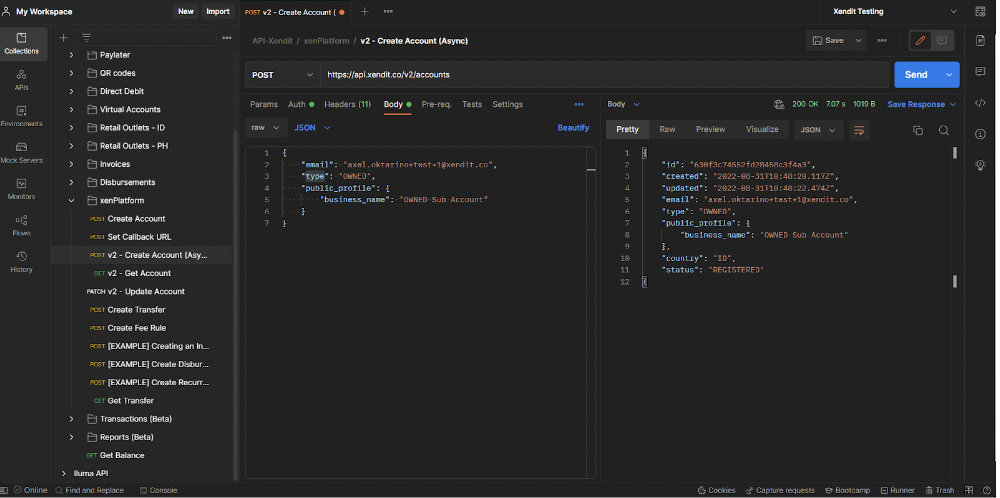Switch to the request Settings tab

508,104
